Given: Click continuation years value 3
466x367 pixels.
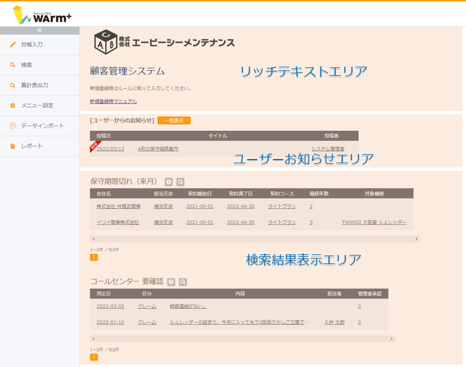Looking at the screenshot, I should [311, 222].
